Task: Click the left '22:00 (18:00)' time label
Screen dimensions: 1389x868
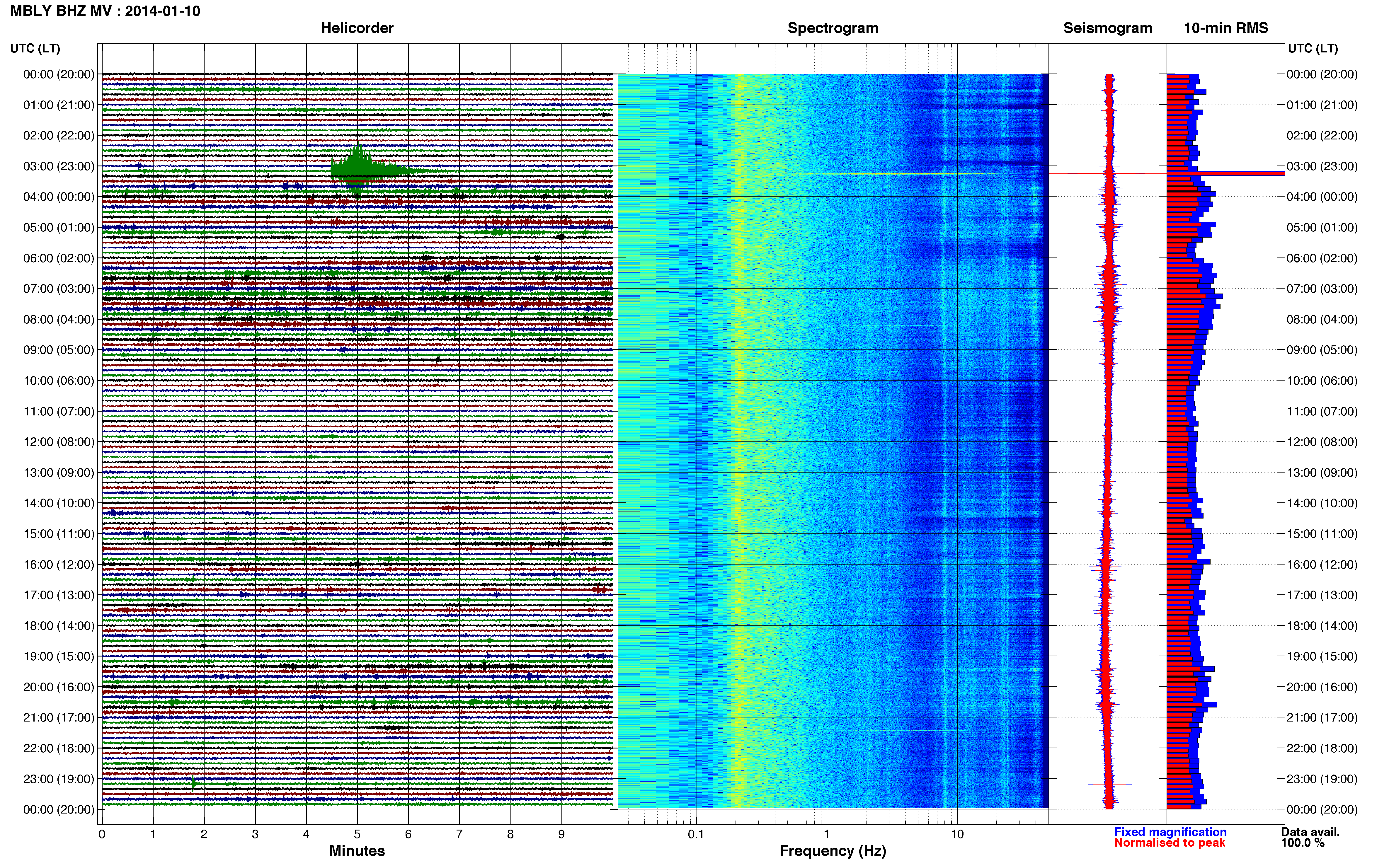Action: pyautogui.click(x=59, y=748)
